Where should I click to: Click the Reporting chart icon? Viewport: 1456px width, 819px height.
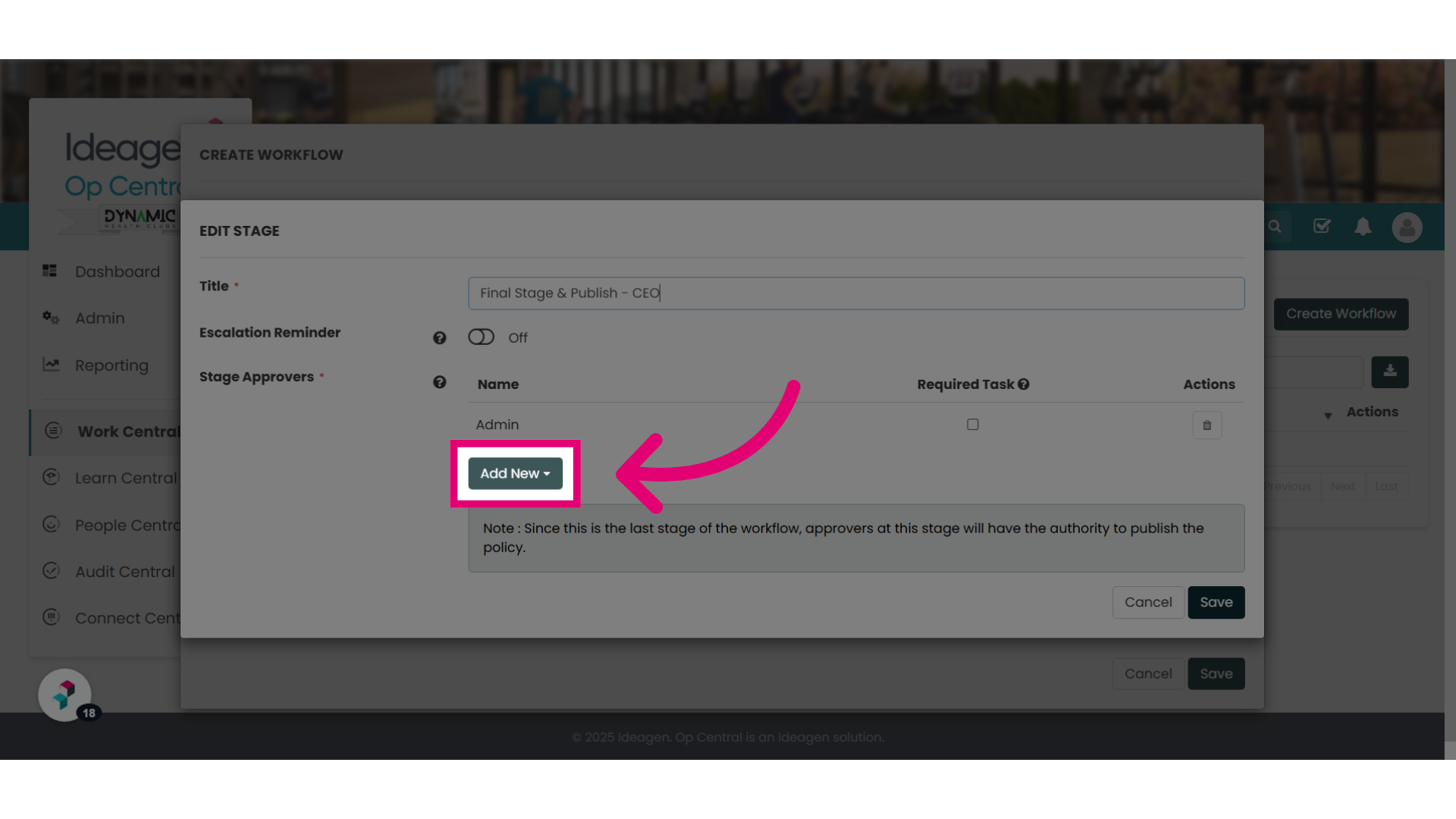(51, 365)
